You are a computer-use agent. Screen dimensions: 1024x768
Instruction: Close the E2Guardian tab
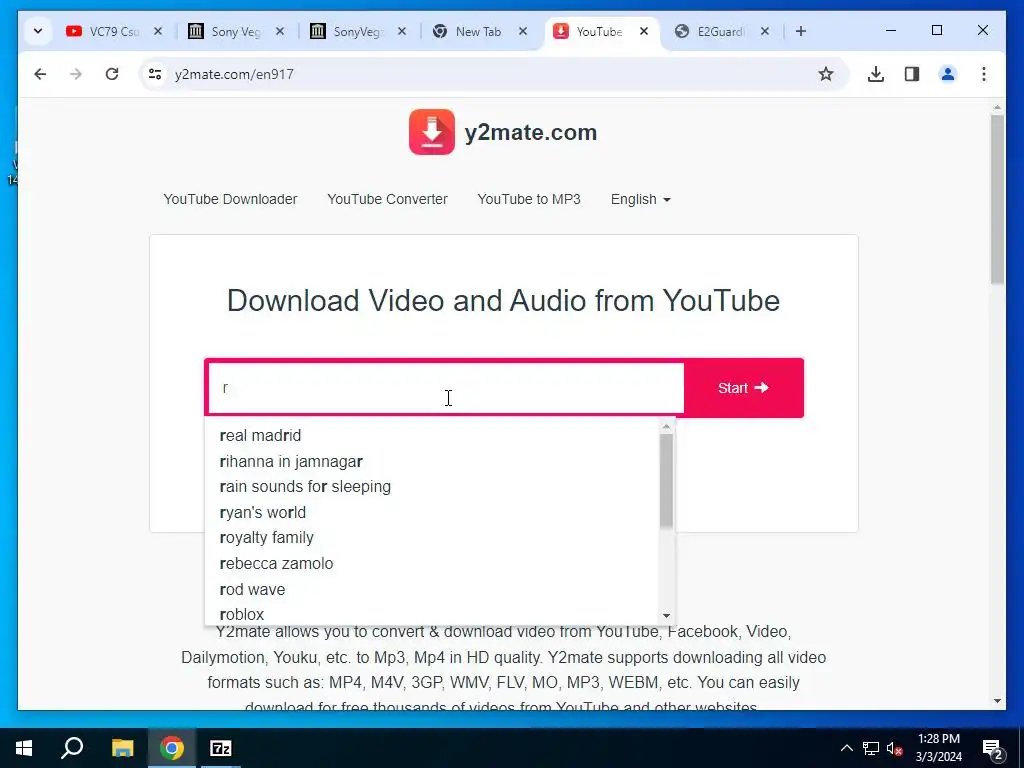[x=765, y=31]
